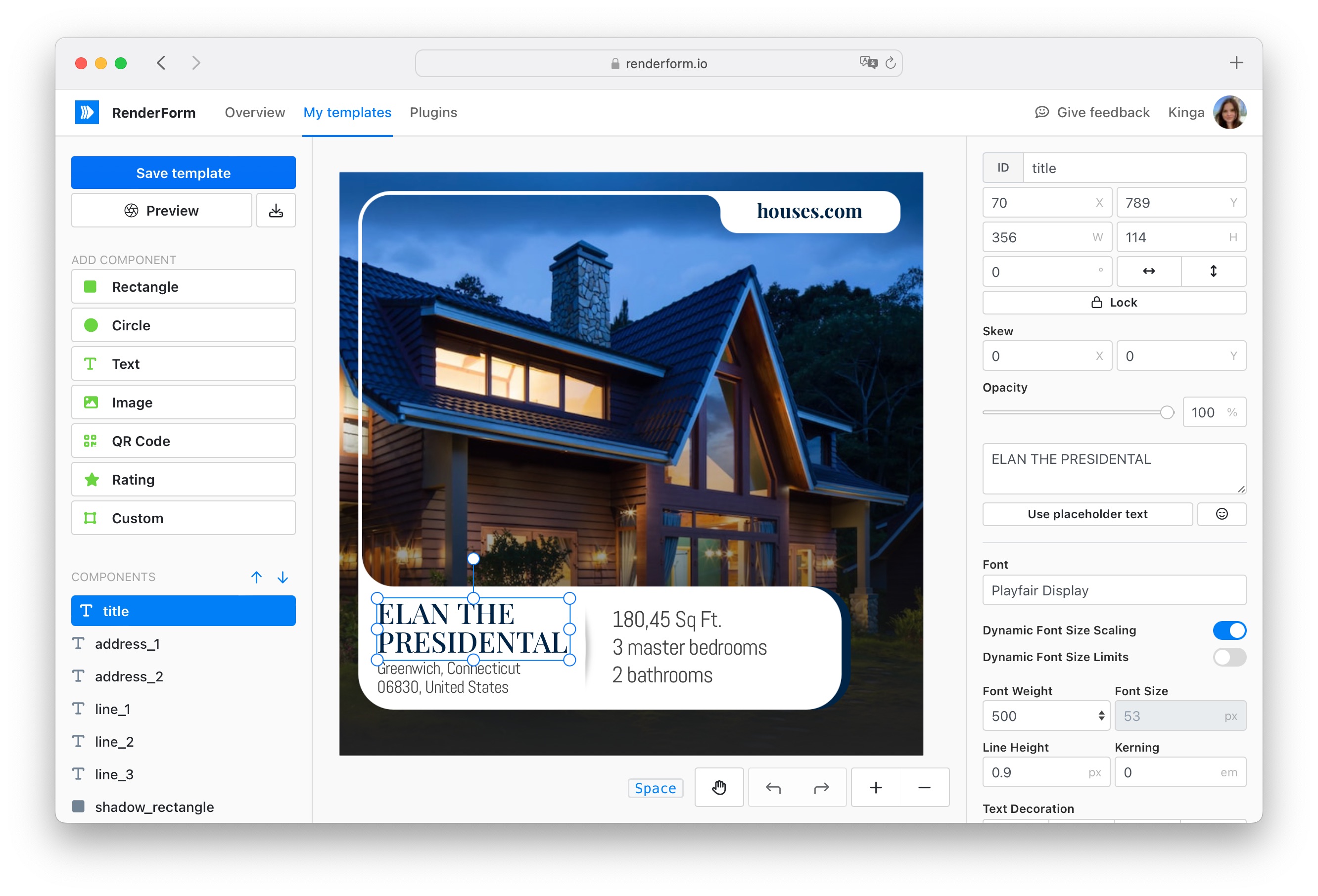
Task: Select the line_2 component
Action: pos(183,741)
